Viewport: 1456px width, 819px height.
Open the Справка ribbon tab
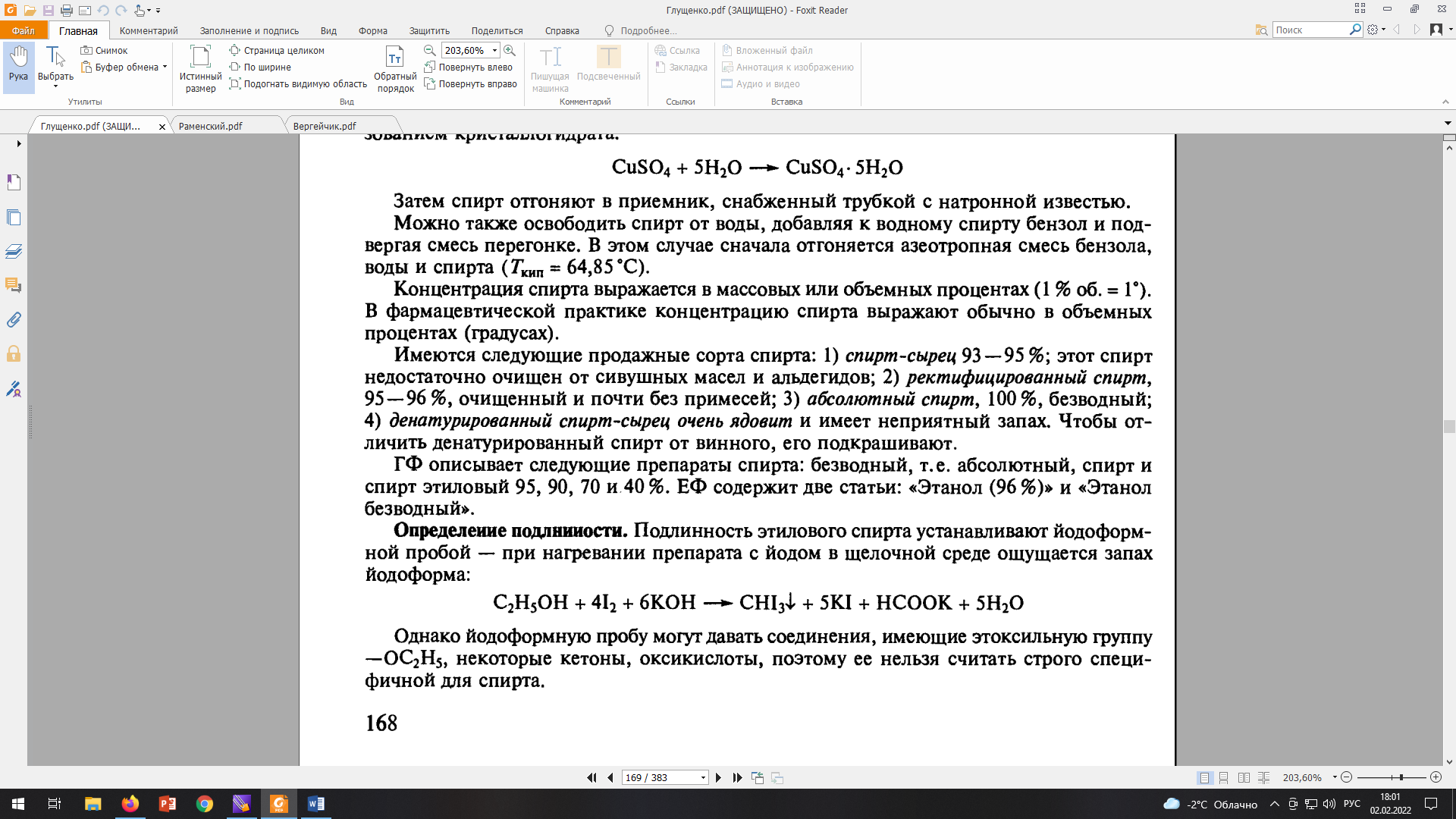tap(562, 30)
